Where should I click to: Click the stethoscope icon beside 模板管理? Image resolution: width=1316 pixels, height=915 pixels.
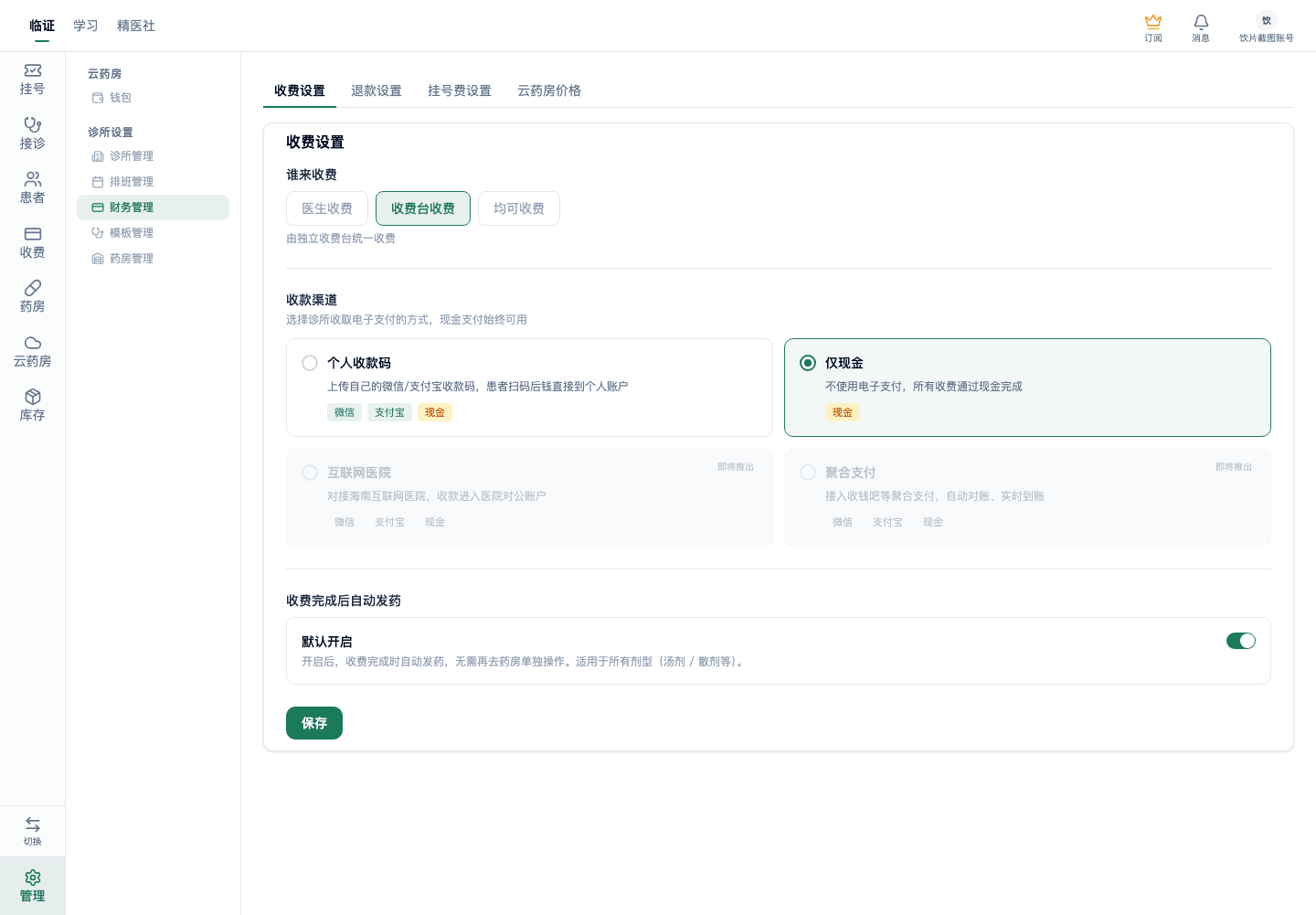98,233
